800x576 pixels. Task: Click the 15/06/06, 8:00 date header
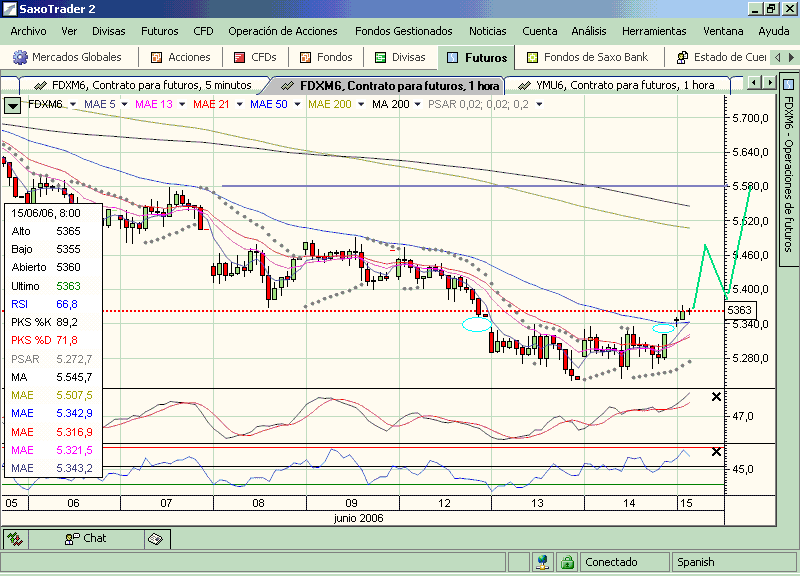tap(46, 213)
